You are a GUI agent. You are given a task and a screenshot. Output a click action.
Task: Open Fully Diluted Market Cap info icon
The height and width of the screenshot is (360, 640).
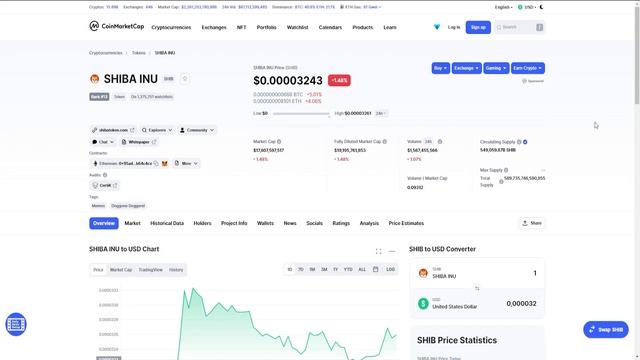pyautogui.click(x=384, y=142)
